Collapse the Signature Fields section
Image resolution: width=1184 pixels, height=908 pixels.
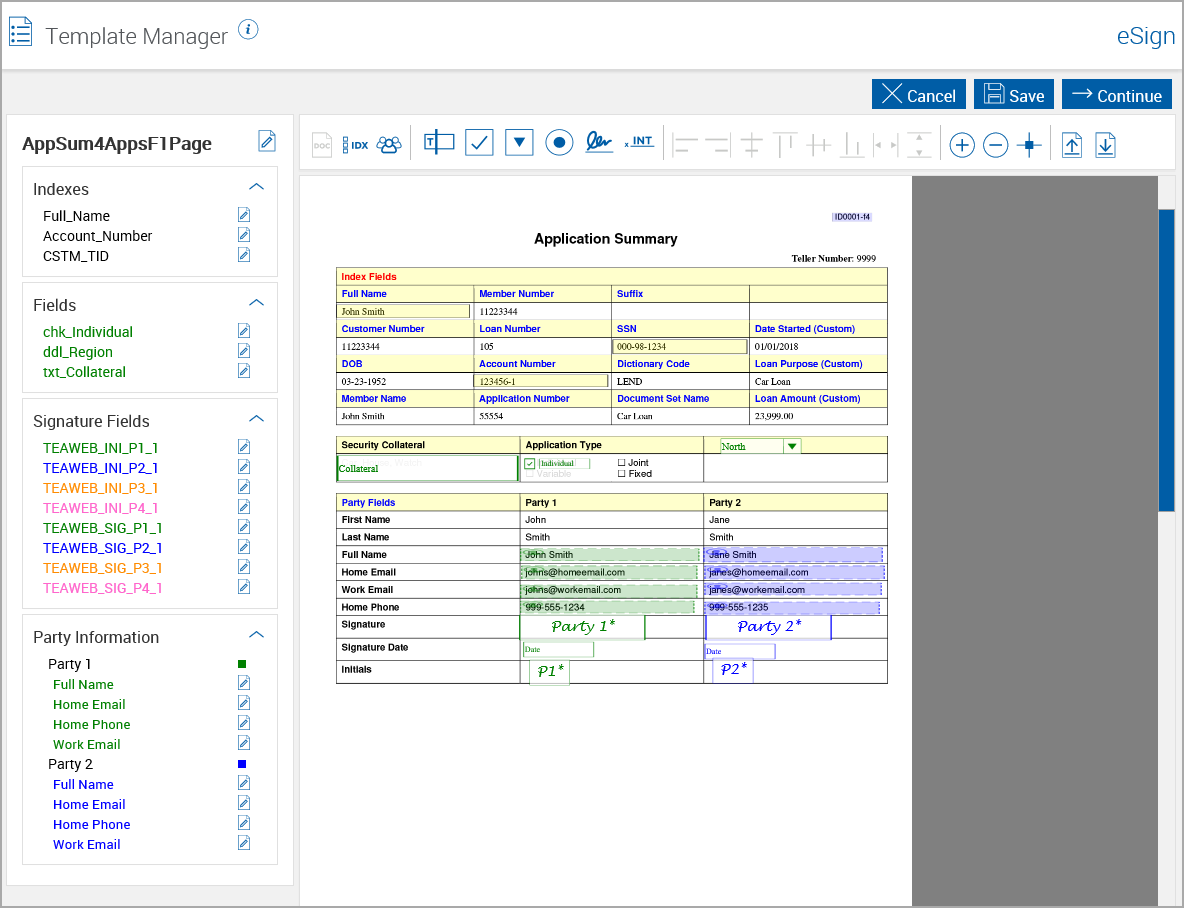coord(257,418)
